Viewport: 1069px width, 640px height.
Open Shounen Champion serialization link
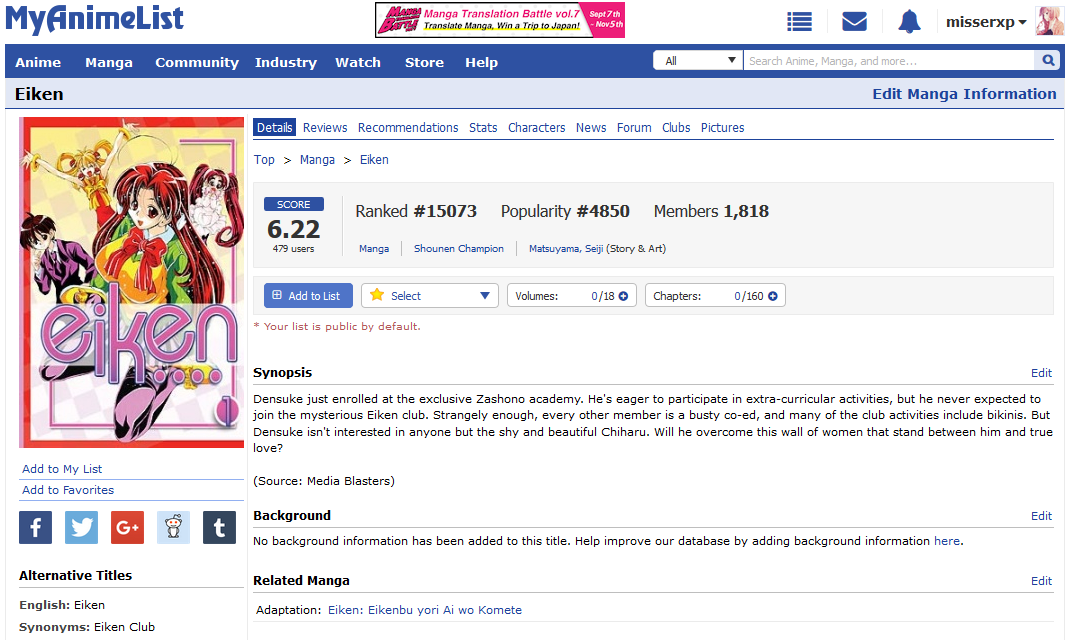coord(459,249)
